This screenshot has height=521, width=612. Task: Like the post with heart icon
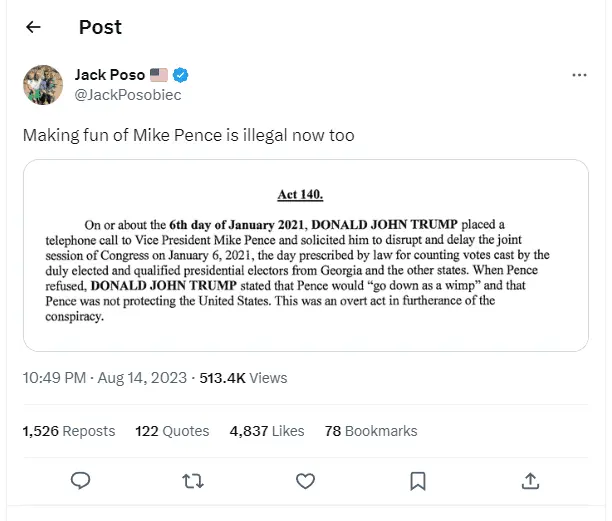pyautogui.click(x=306, y=481)
